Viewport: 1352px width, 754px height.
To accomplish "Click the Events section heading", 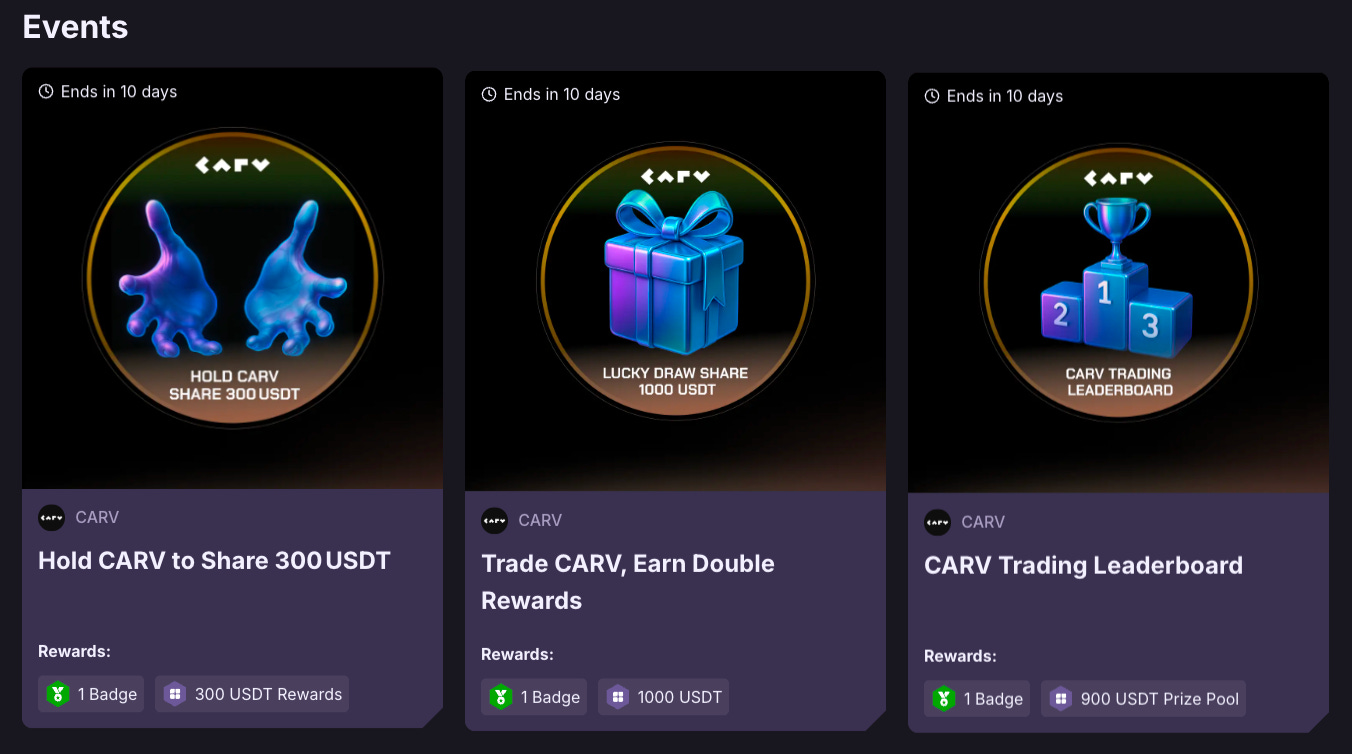I will click(x=75, y=27).
